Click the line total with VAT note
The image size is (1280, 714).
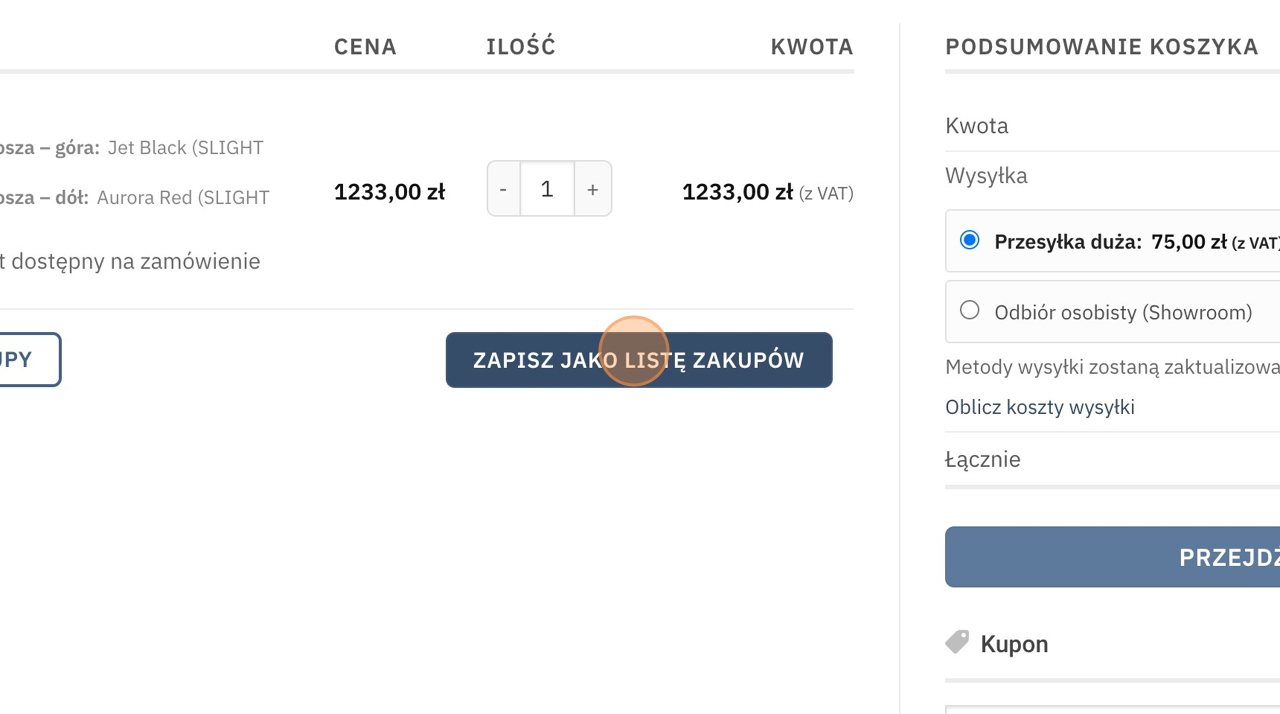coord(767,192)
